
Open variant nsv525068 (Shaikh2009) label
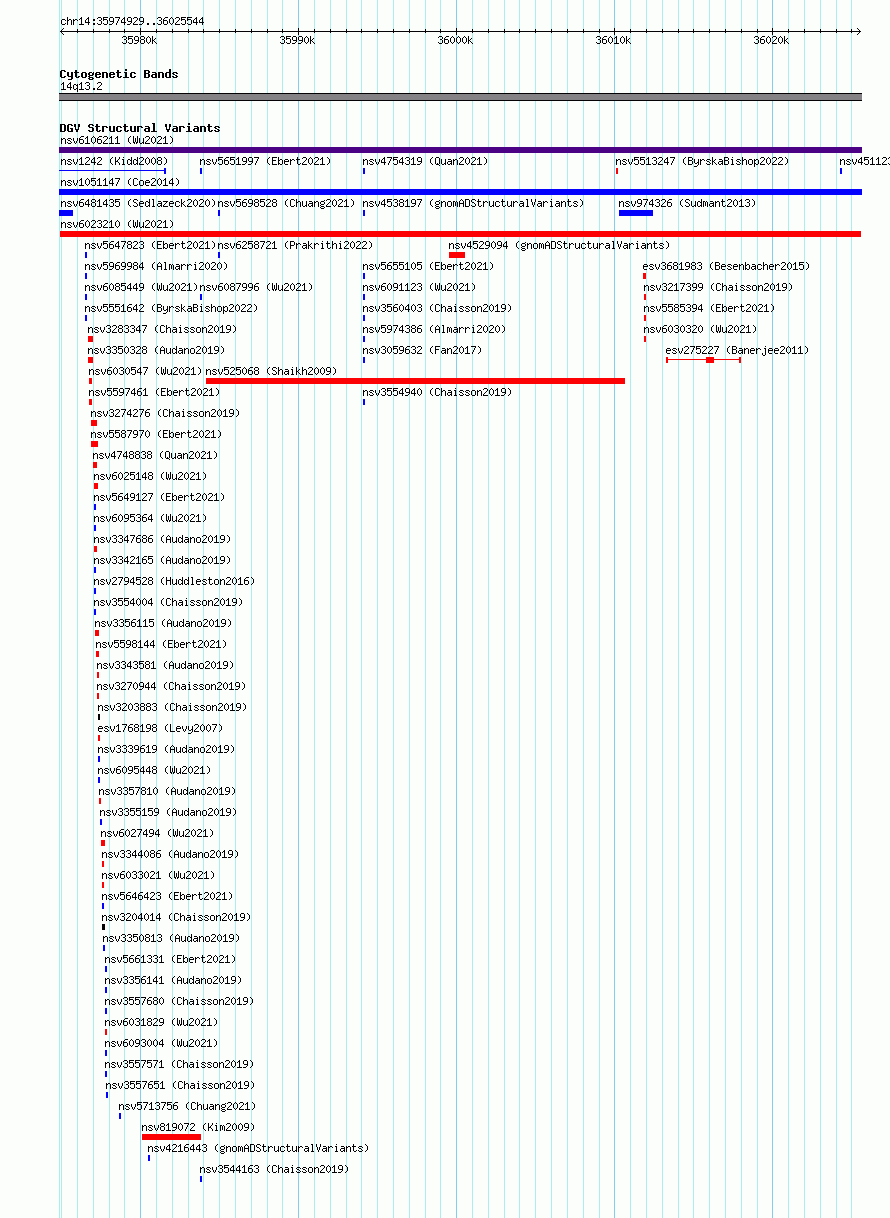click(272, 371)
